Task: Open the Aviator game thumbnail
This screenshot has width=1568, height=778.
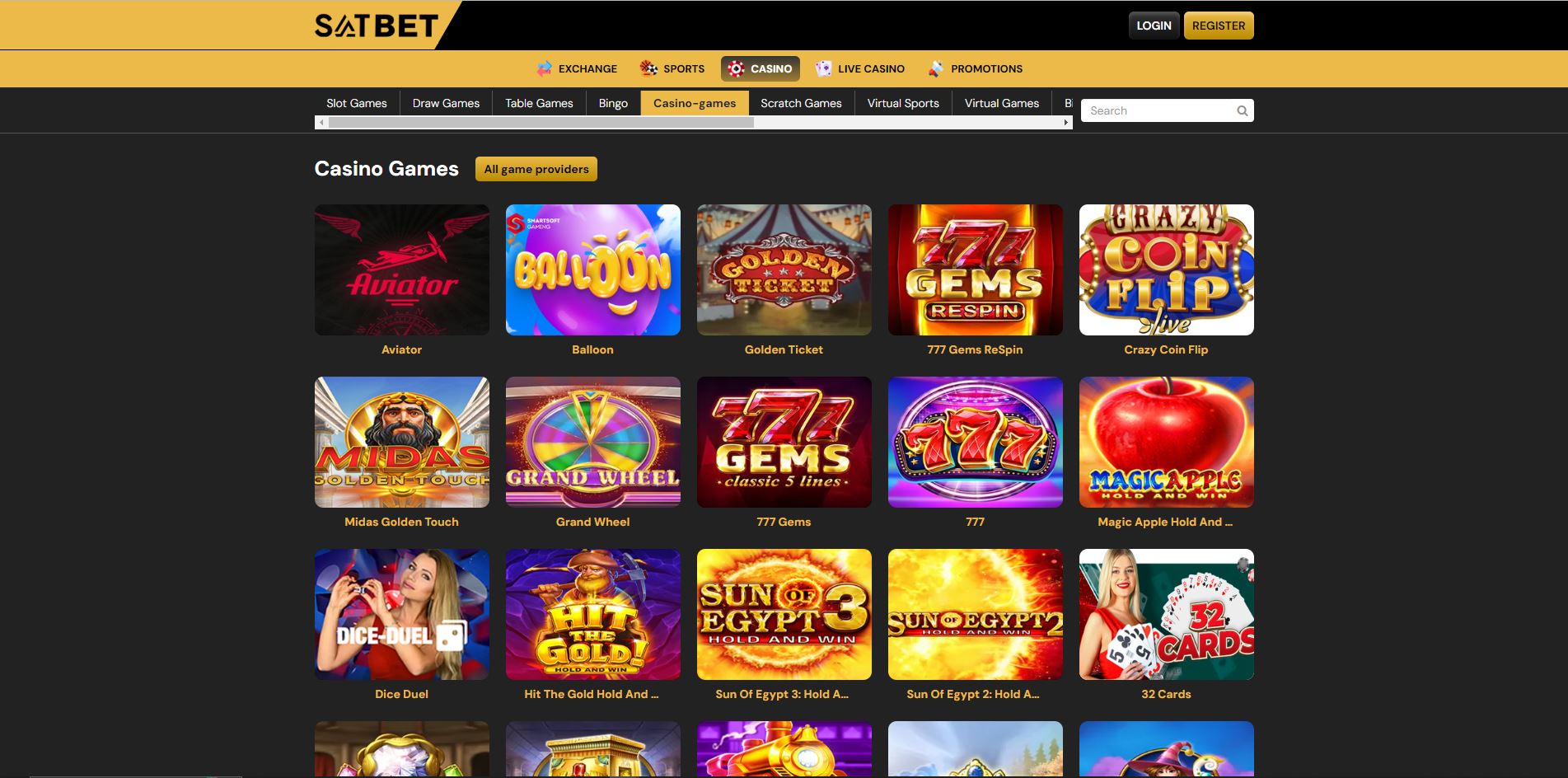Action: click(x=402, y=269)
